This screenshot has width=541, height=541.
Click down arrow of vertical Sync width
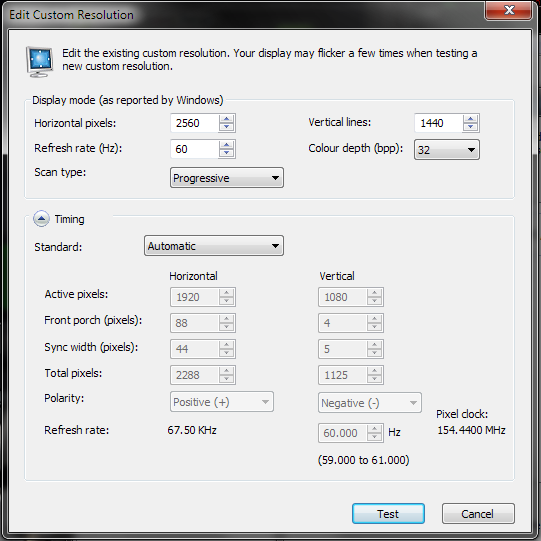tap(375, 353)
